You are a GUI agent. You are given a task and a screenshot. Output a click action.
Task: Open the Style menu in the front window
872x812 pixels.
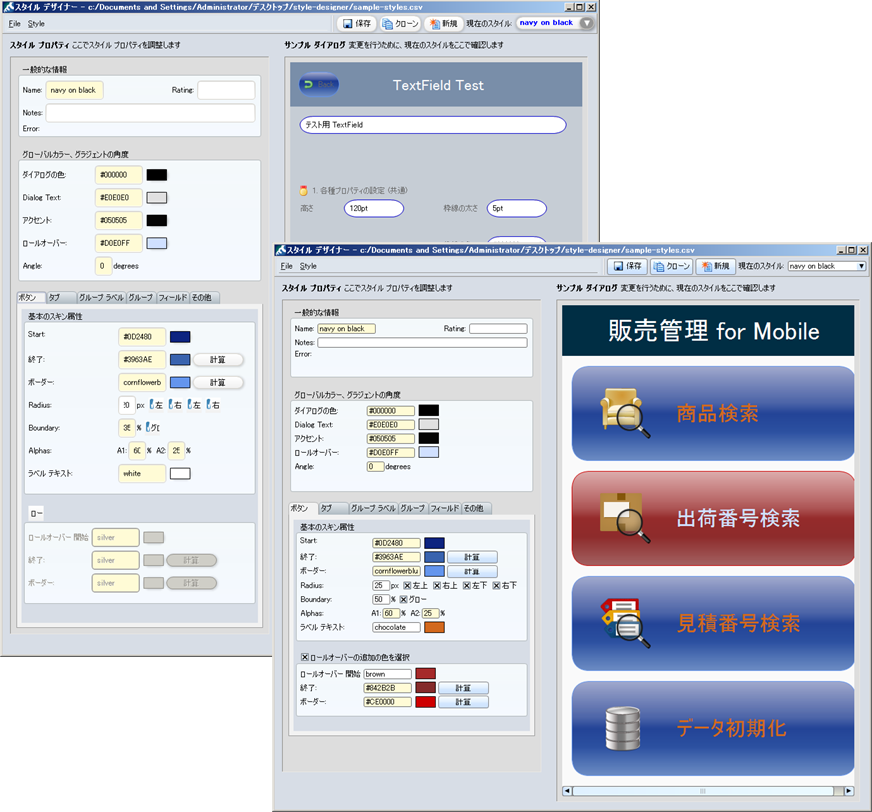click(308, 266)
